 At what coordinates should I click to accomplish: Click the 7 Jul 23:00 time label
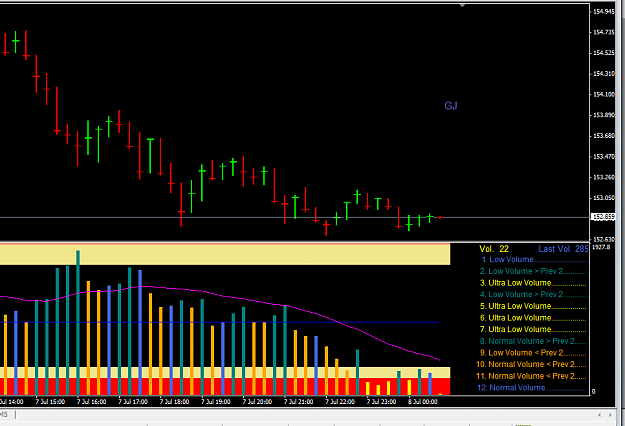(x=381, y=402)
